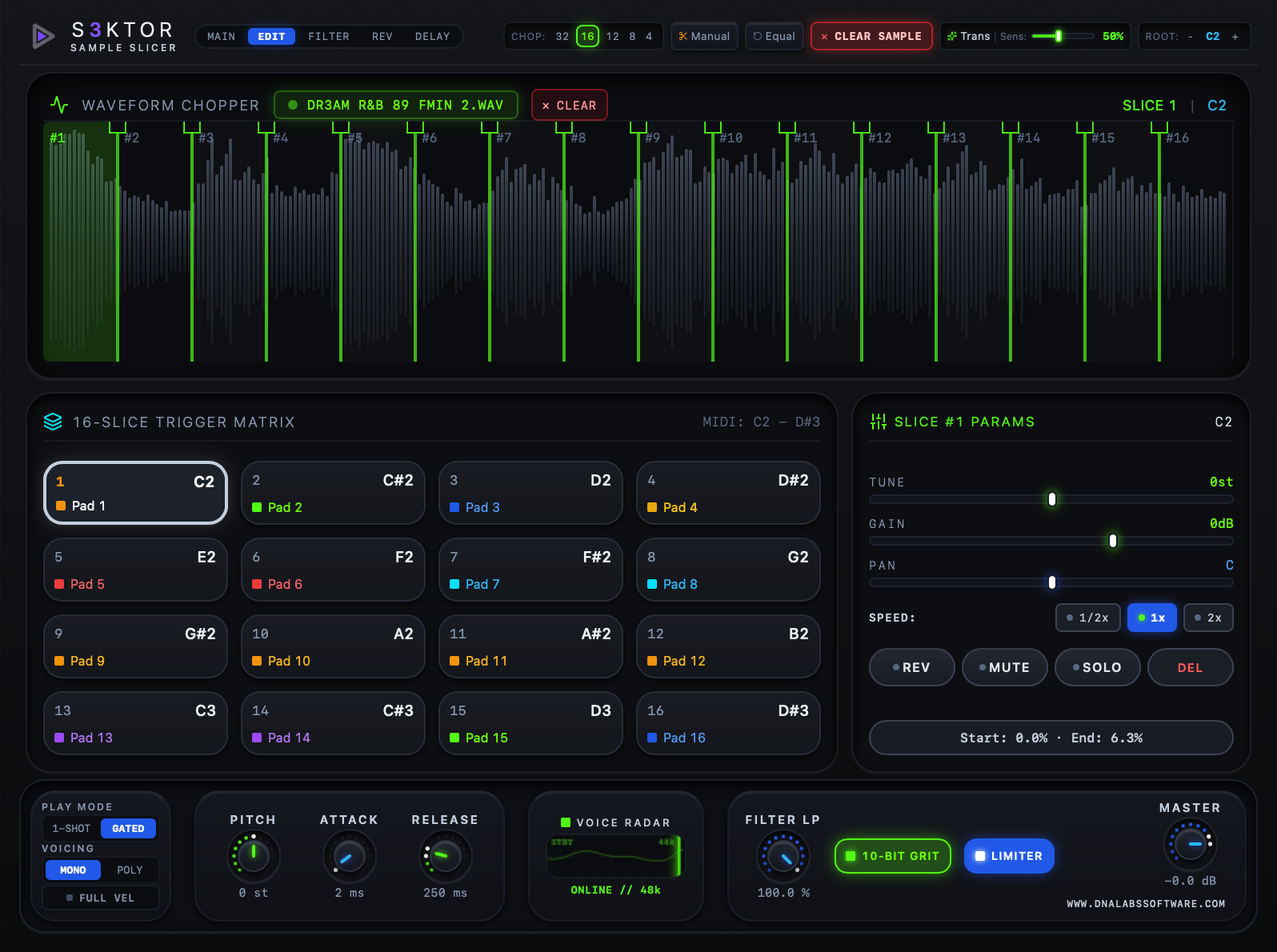The height and width of the screenshot is (952, 1277).
Task: Decrease root note with the minus button
Action: (1190, 37)
